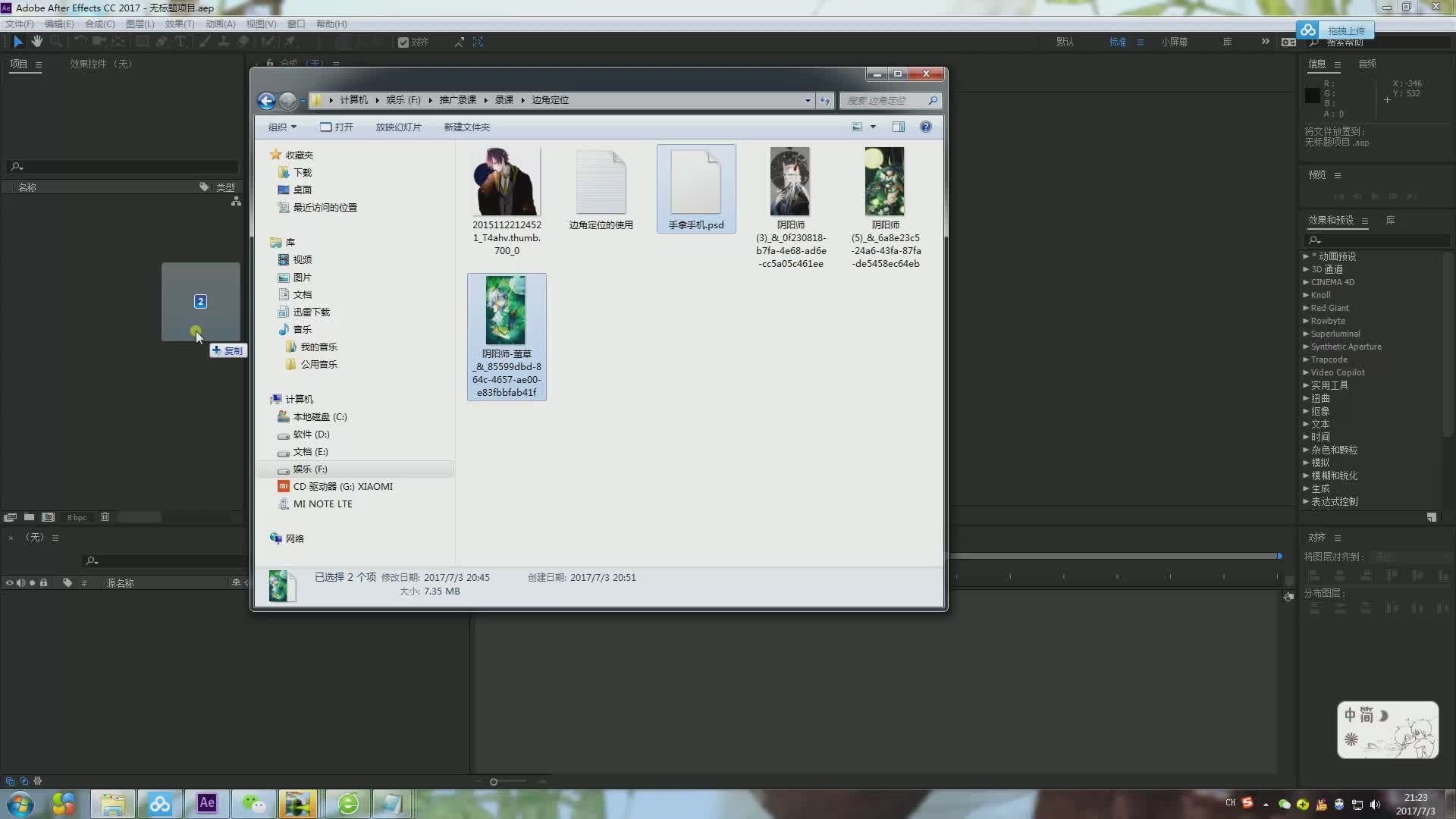Create a new folder in Project panel
This screenshot has width=1456, height=819.
[x=29, y=517]
